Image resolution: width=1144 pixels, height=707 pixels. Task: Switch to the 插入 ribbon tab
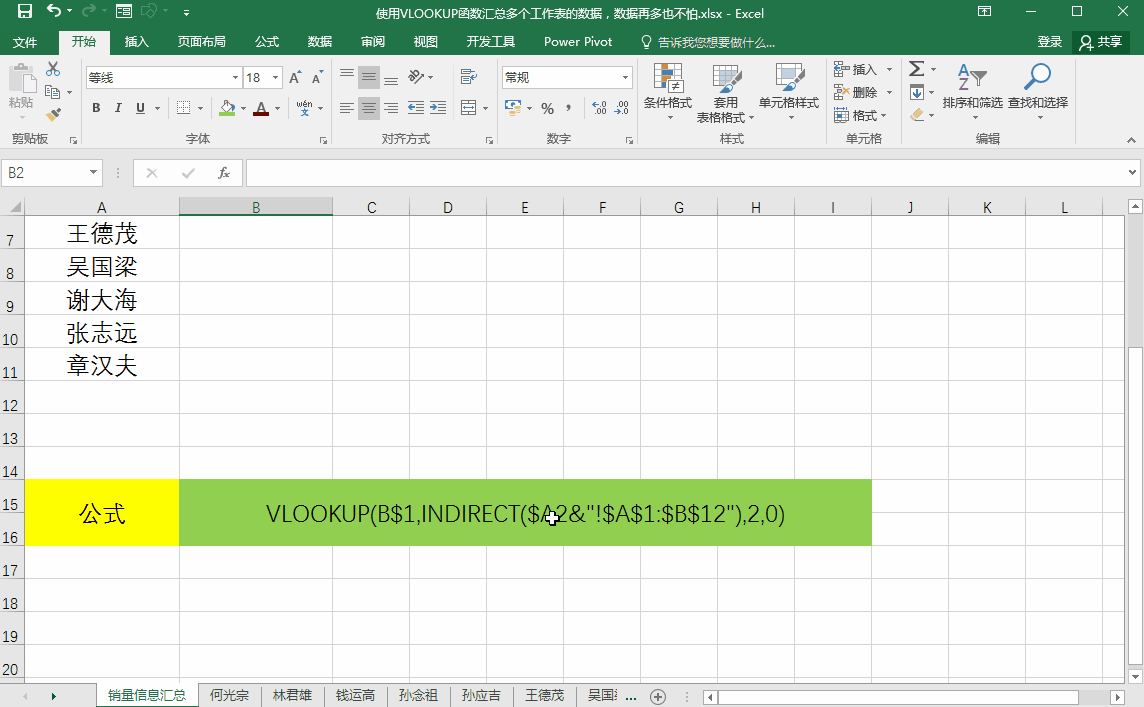(x=136, y=42)
